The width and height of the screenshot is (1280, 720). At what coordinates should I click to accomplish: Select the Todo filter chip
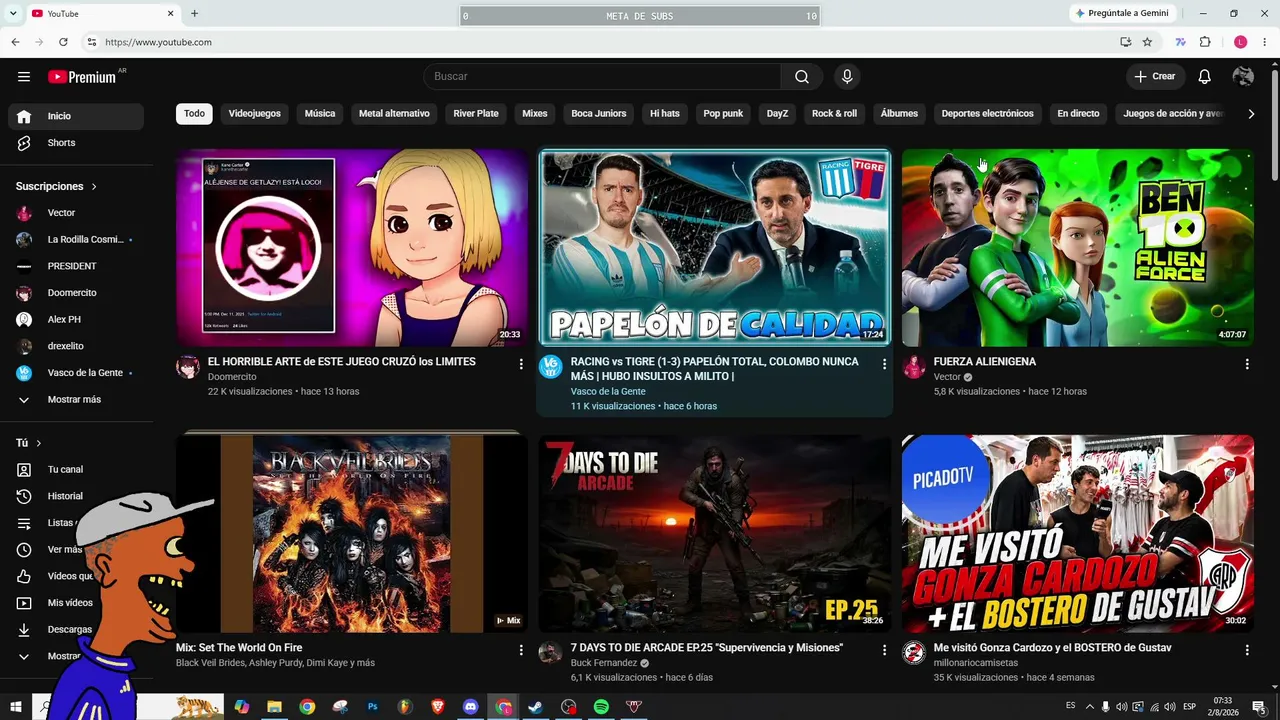coord(194,114)
